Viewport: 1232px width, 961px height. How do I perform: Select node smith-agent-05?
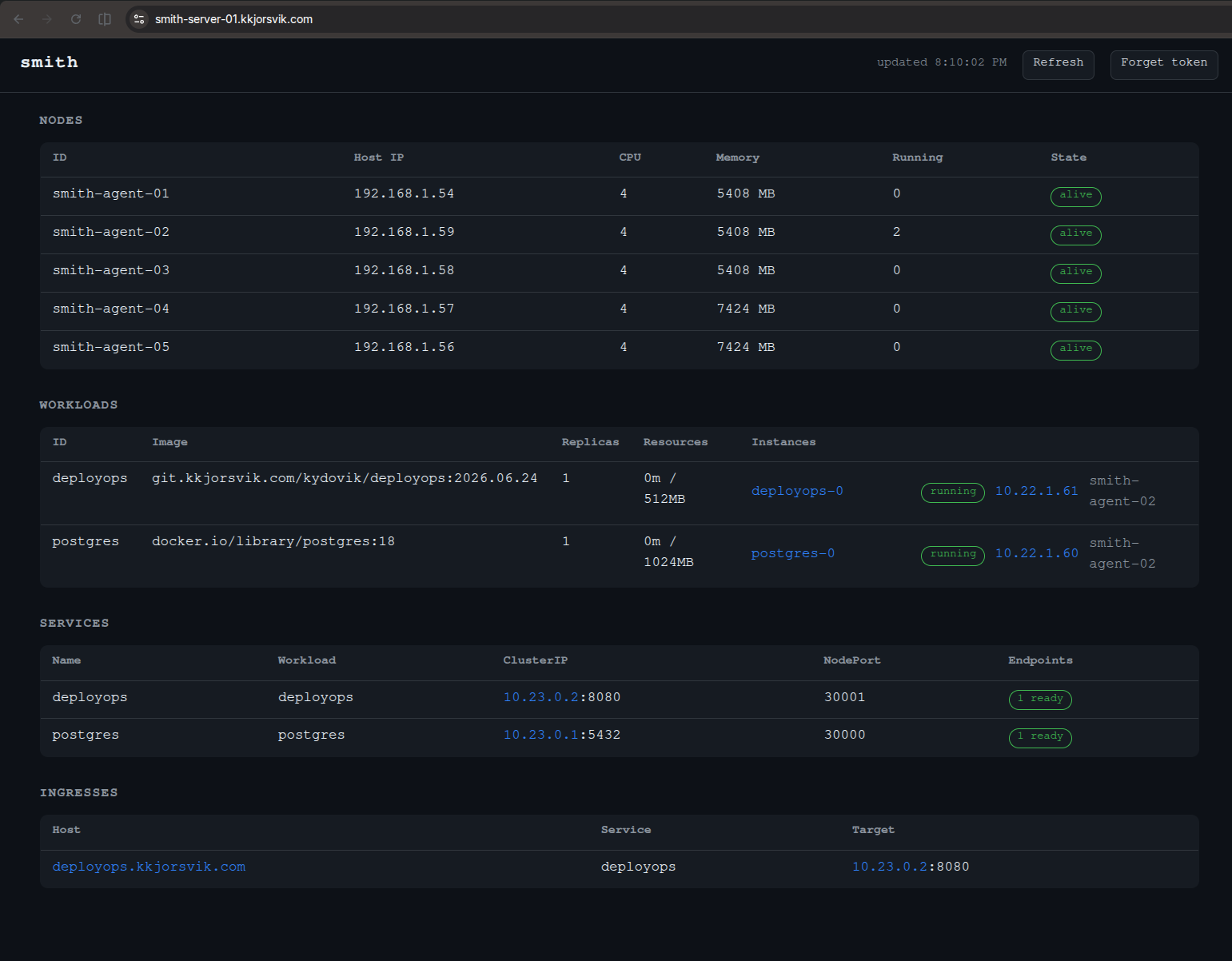110,347
